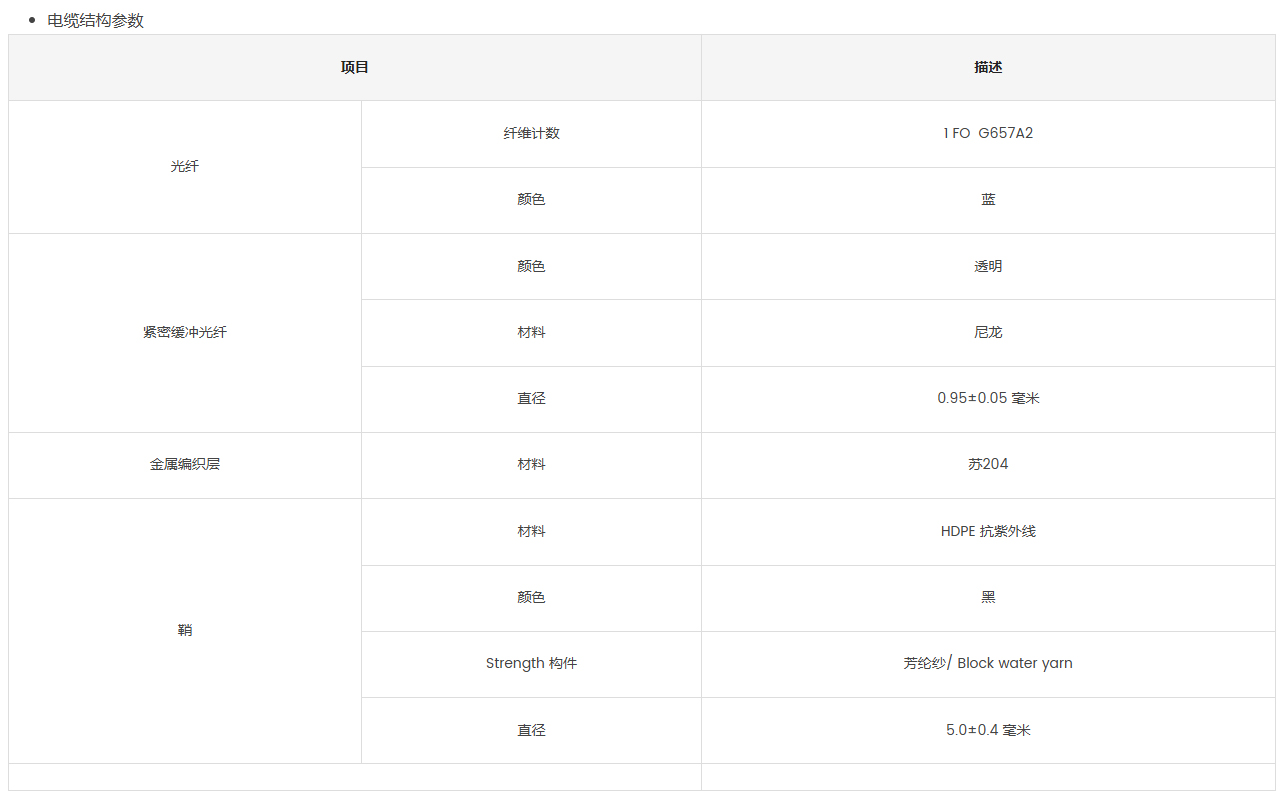This screenshot has height=795, width=1284.
Task: Select the 金属编织层 cell
Action: (x=185, y=465)
